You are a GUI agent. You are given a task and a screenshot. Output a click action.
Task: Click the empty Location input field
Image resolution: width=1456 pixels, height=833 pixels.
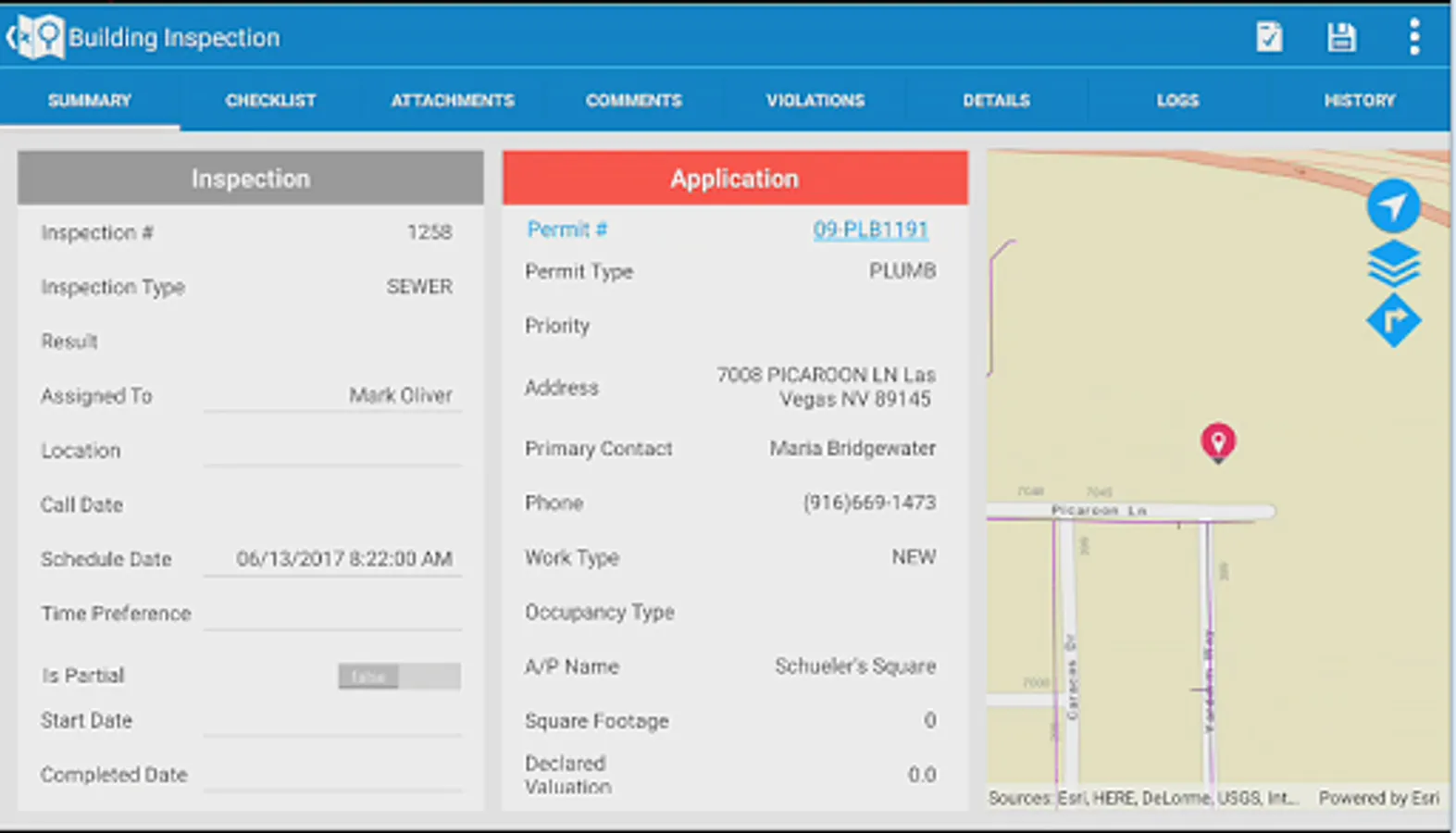click(333, 450)
